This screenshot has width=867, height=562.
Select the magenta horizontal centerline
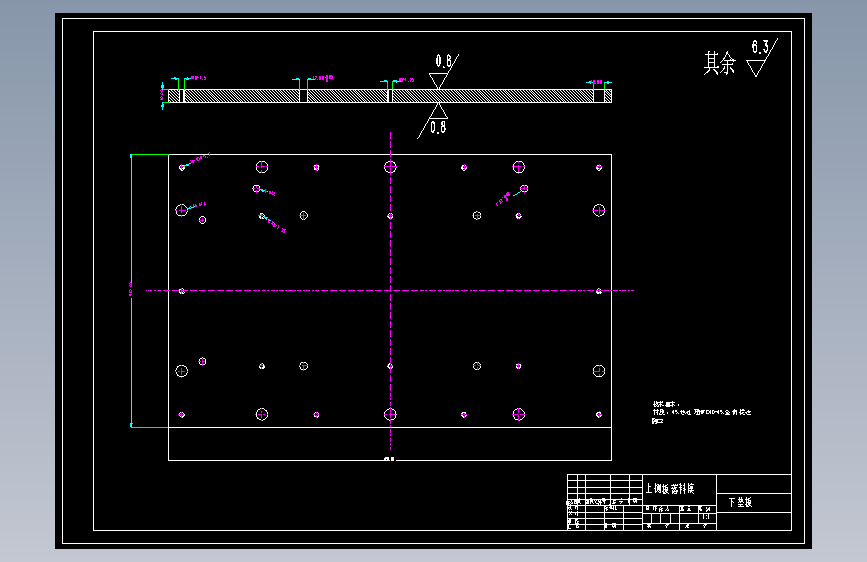pyautogui.click(x=390, y=290)
